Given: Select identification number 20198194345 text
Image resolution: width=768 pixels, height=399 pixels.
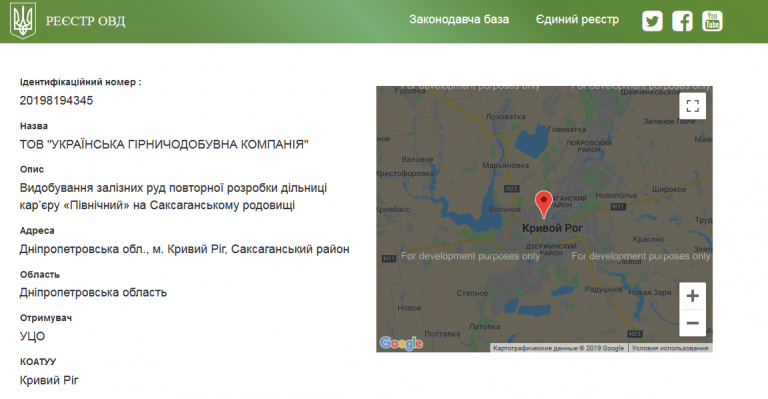Looking at the screenshot, I should coord(56,100).
